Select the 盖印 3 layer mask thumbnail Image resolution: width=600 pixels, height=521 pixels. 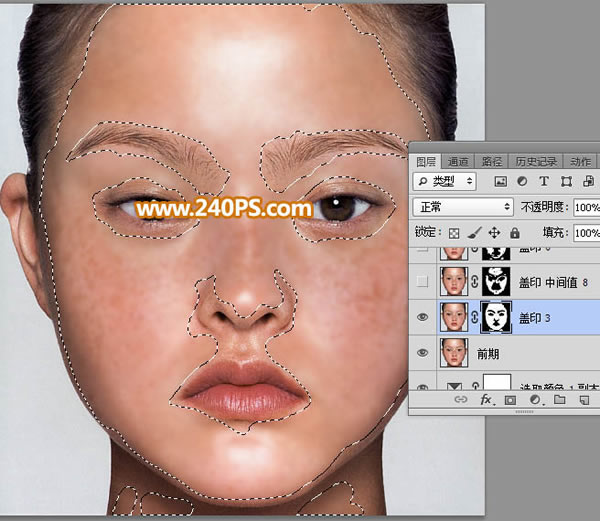496,317
